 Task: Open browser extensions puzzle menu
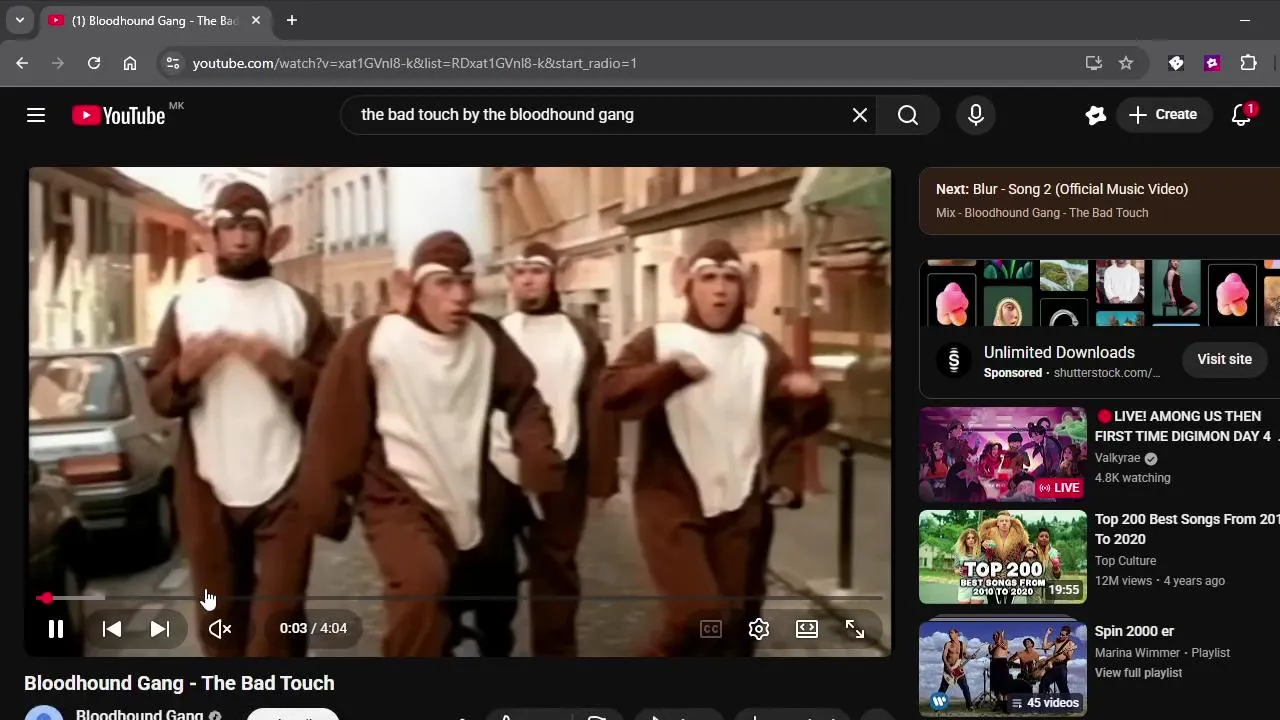pyautogui.click(x=1249, y=63)
